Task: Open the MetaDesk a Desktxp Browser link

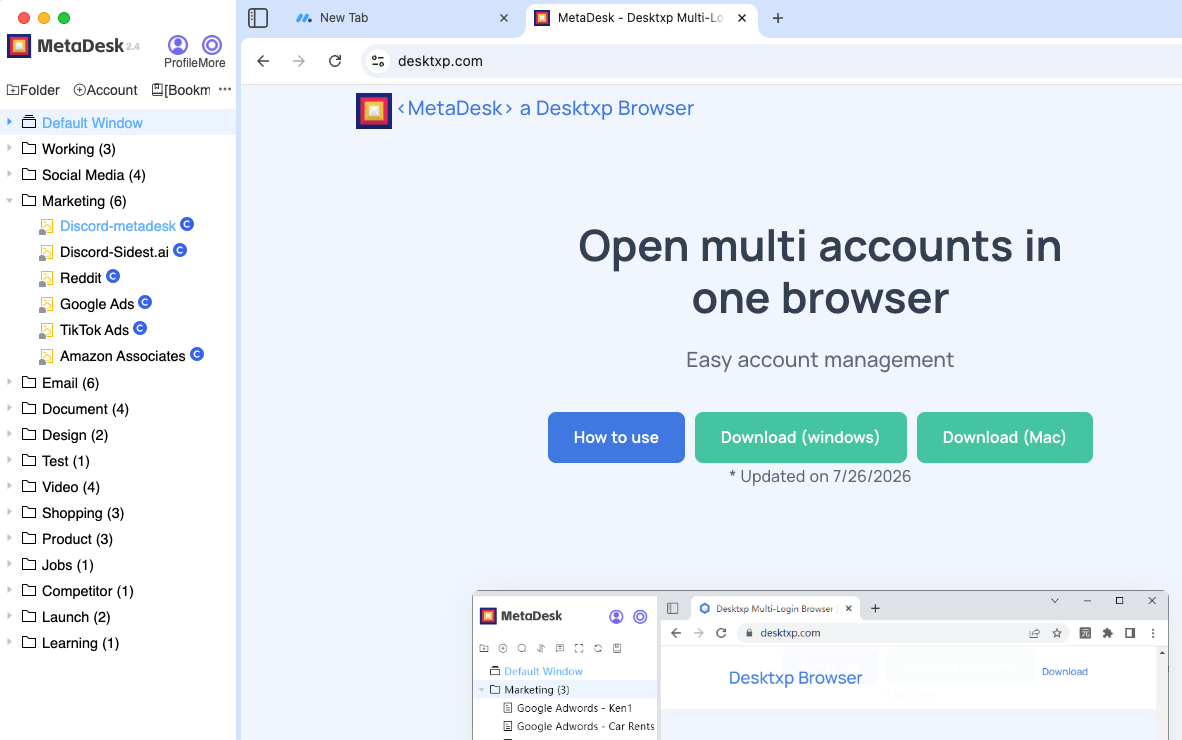Action: coord(546,109)
